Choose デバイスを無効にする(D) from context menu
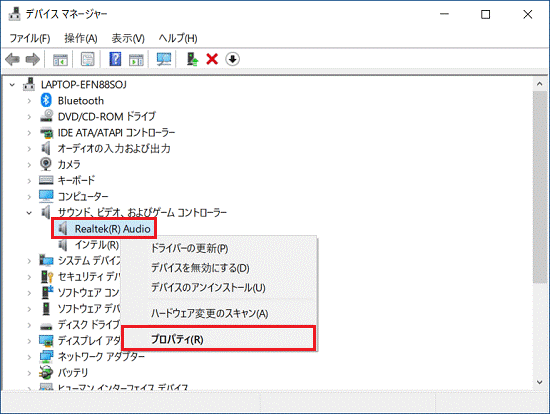 [x=219, y=268]
